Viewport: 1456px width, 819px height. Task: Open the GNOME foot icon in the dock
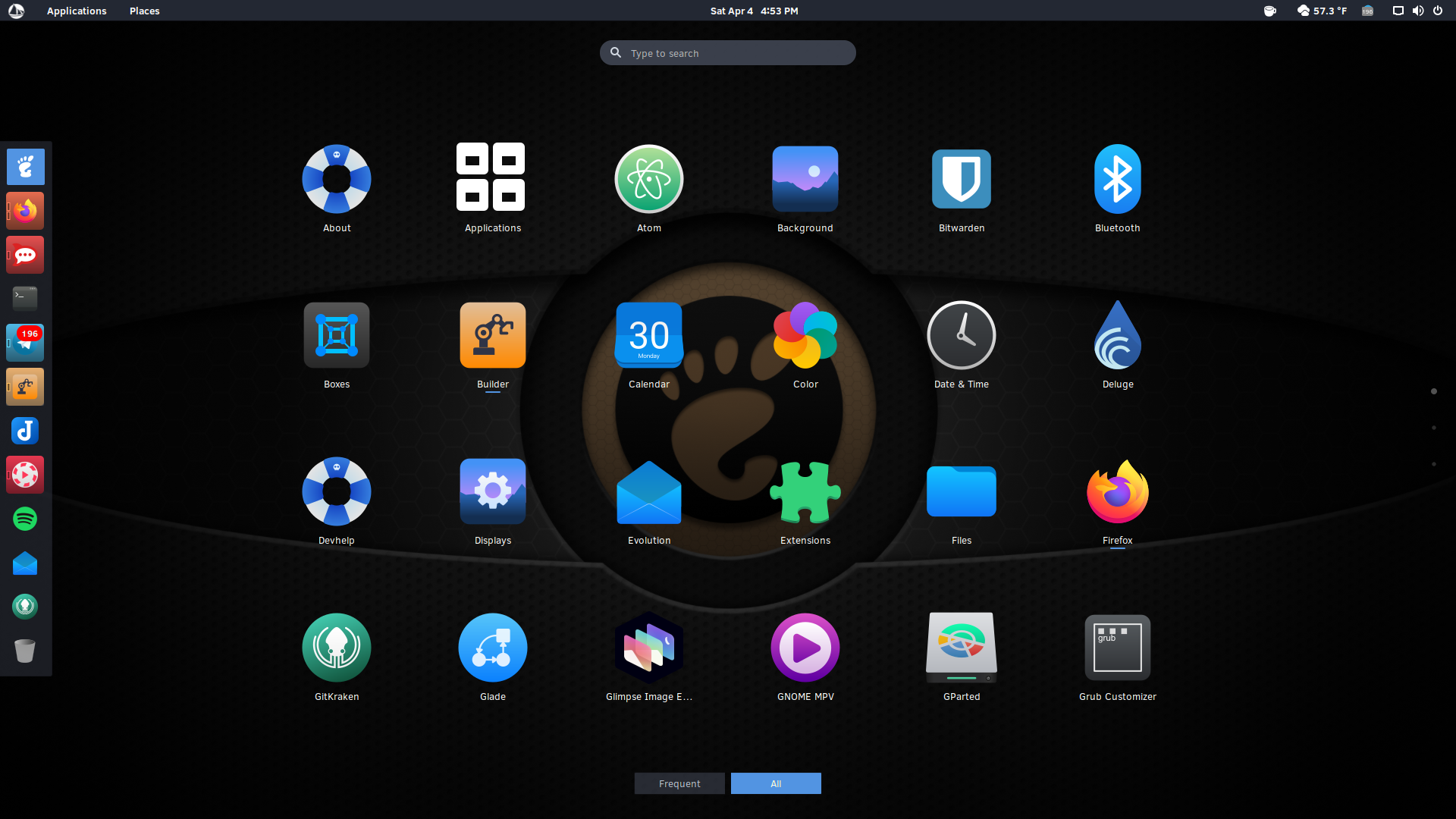tap(26, 167)
